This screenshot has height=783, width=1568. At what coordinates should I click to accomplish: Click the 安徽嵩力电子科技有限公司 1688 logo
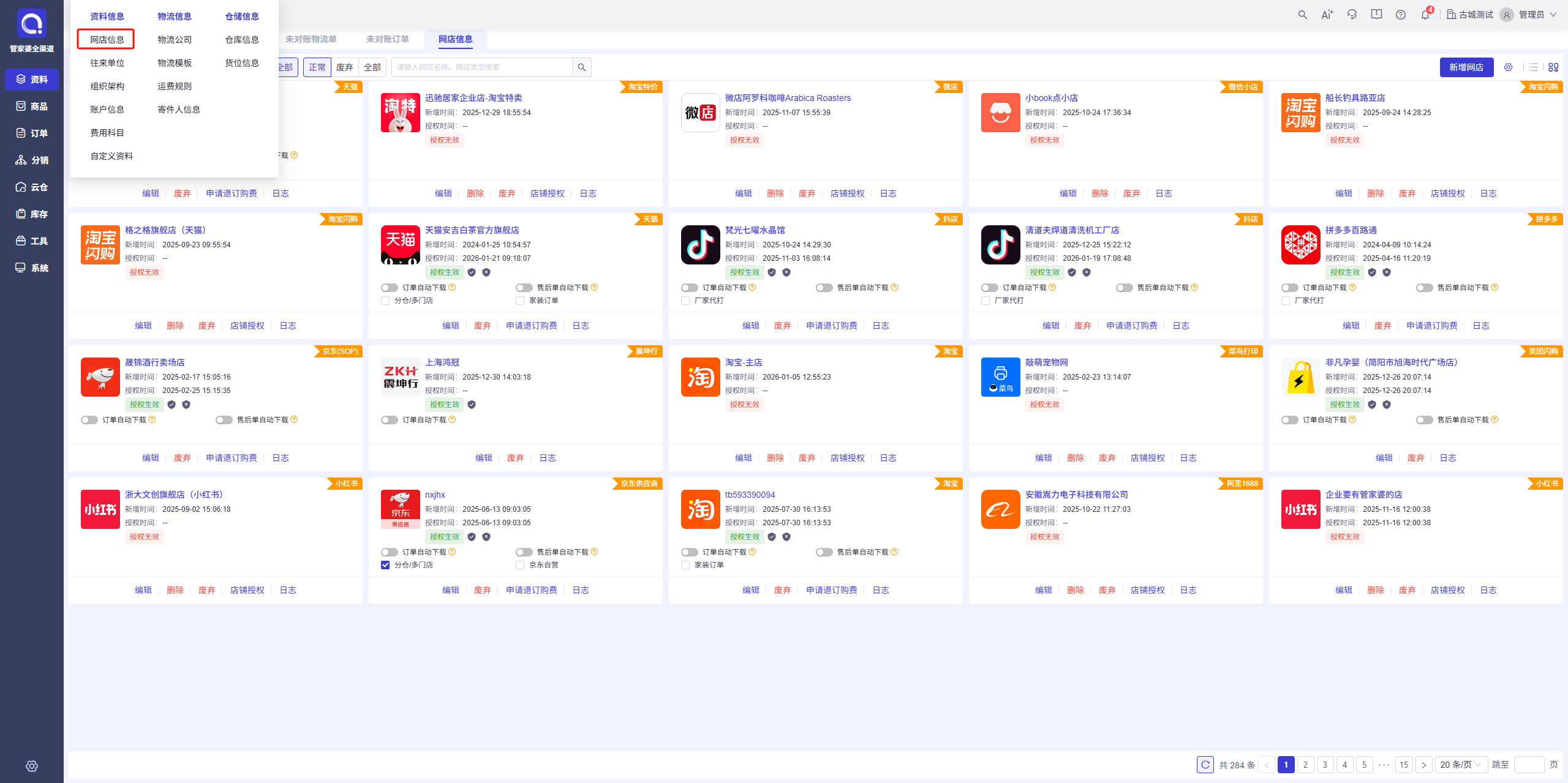click(x=1001, y=509)
